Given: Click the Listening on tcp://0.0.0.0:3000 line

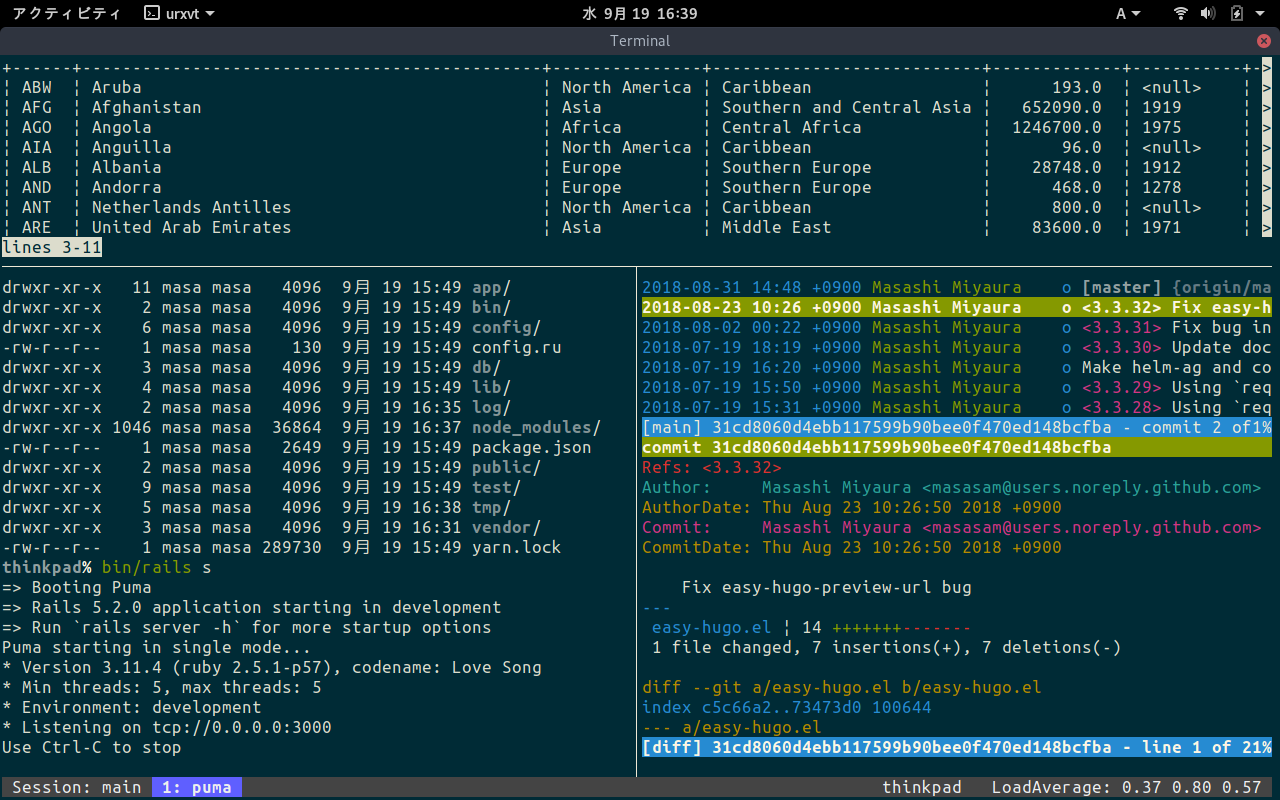Looking at the screenshot, I should coord(167,727).
